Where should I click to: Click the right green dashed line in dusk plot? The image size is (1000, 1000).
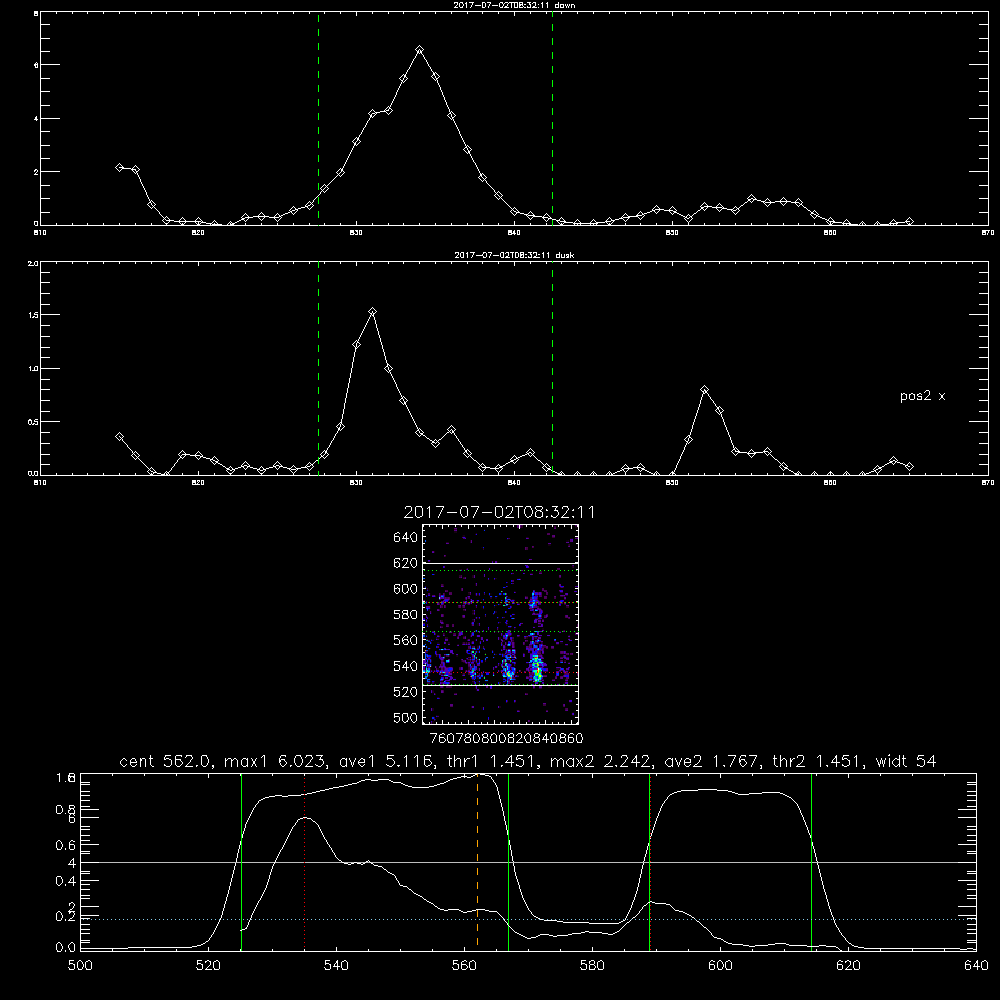(552, 368)
